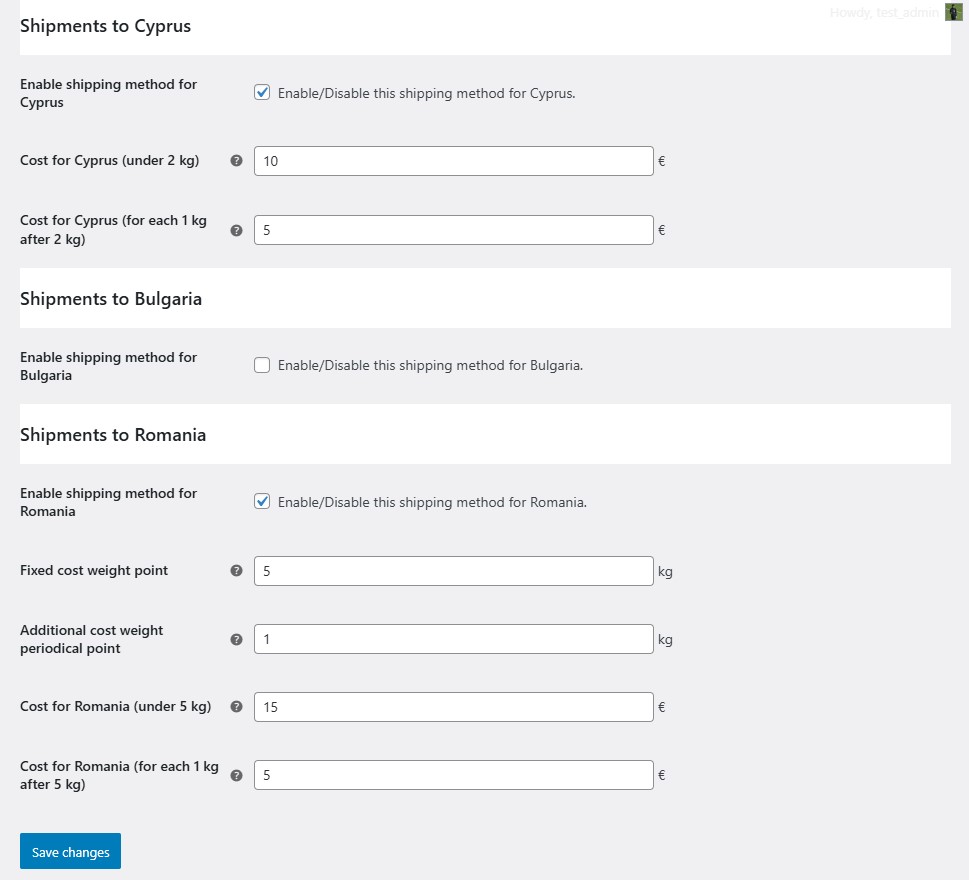
Task: Click label text 'Enable/Disable this shipping method for Romania'
Action: click(x=432, y=502)
